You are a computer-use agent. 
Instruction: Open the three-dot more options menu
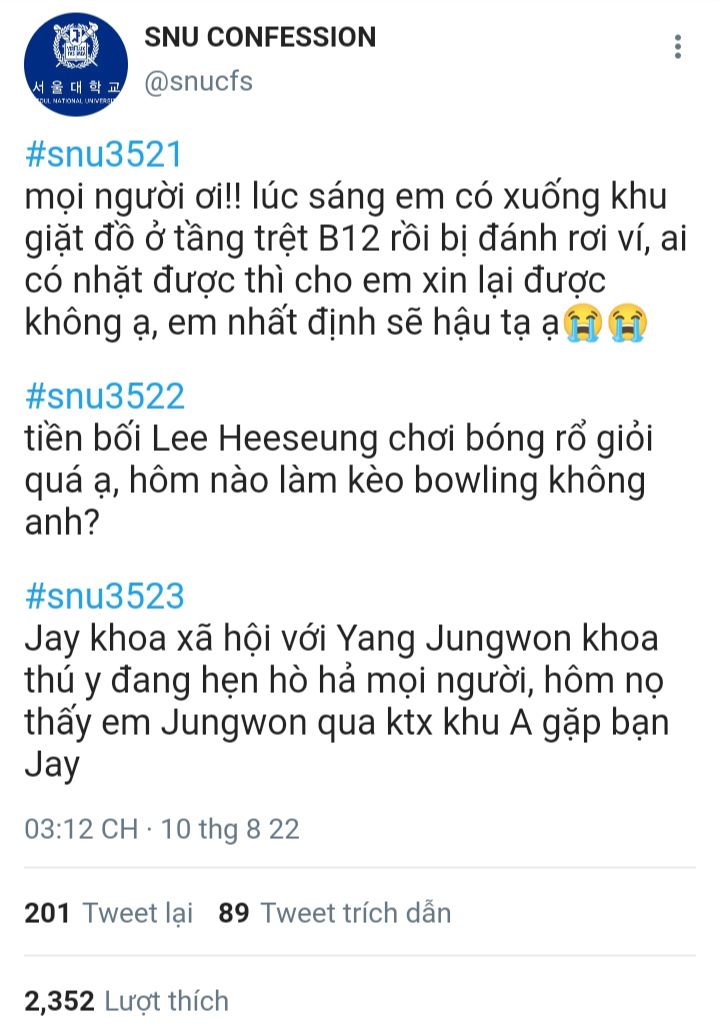[x=678, y=47]
